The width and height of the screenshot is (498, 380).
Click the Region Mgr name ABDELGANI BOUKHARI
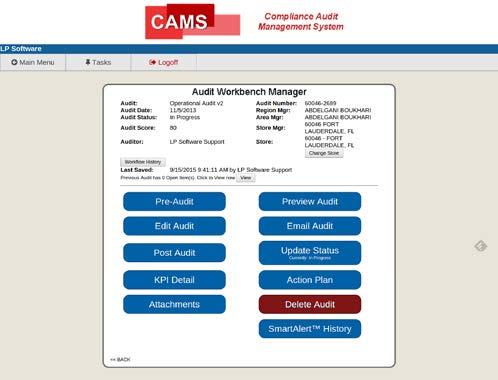(338, 110)
